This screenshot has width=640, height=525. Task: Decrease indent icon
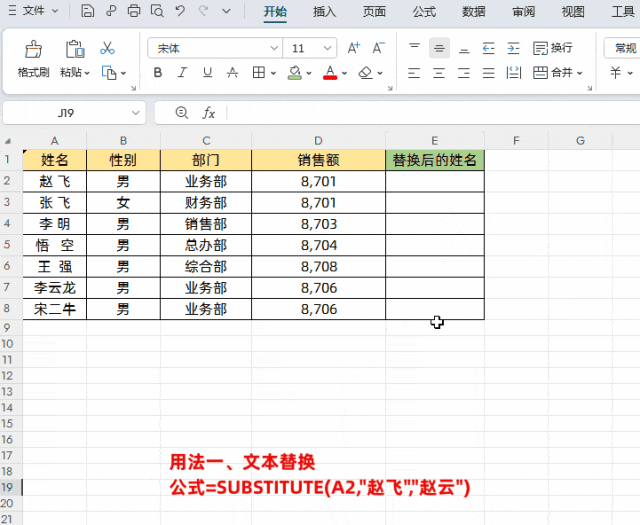pos(489,49)
